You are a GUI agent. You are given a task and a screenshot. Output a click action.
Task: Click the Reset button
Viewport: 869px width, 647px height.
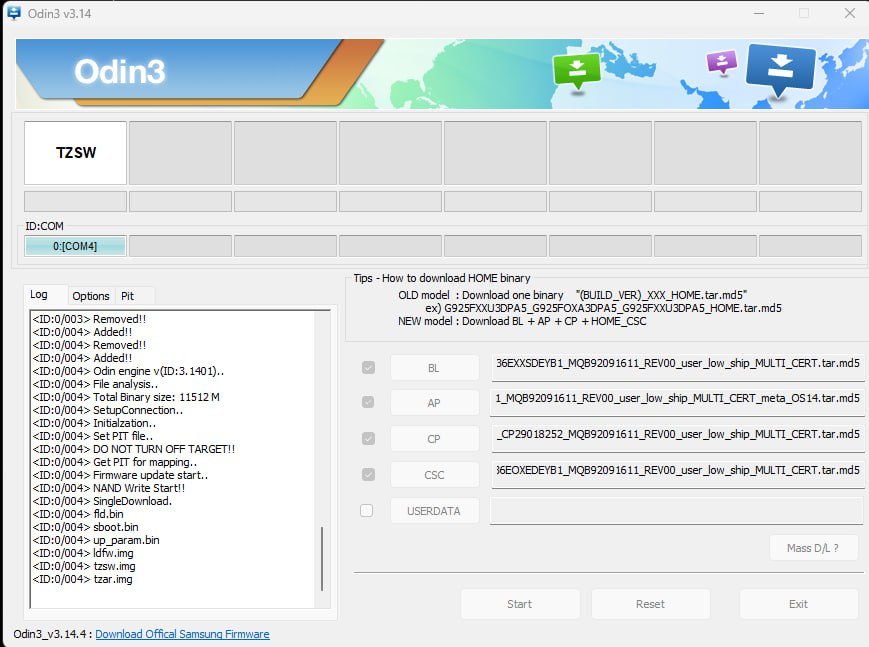tap(651, 604)
